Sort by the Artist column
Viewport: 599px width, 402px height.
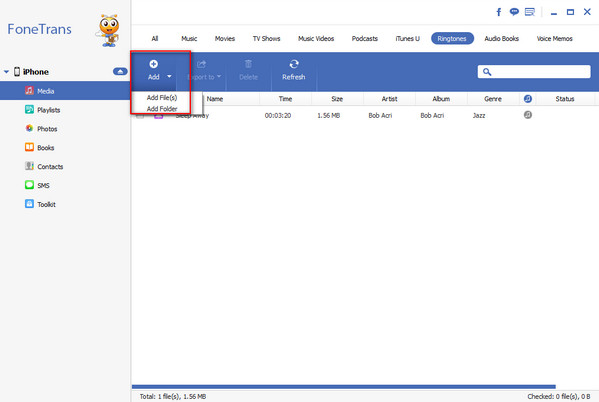tap(389, 99)
